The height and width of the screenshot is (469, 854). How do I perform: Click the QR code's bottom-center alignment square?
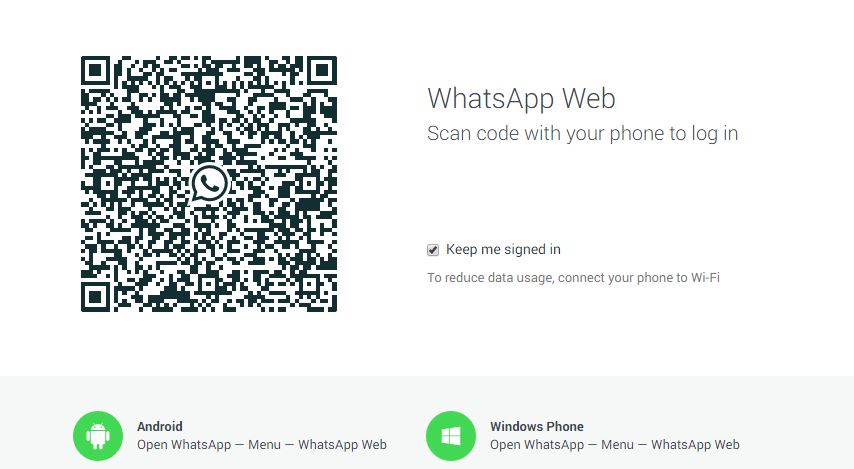[x=209, y=284]
